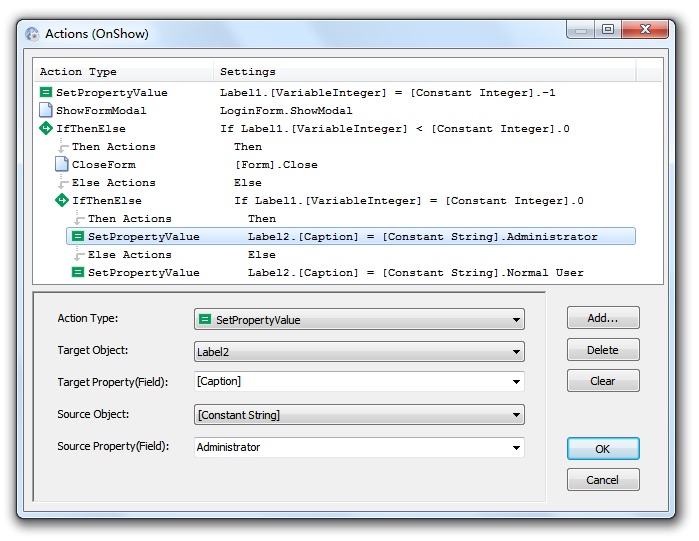Select the last SetPropertyValue row label
The width and height of the screenshot is (699, 541).
click(144, 273)
